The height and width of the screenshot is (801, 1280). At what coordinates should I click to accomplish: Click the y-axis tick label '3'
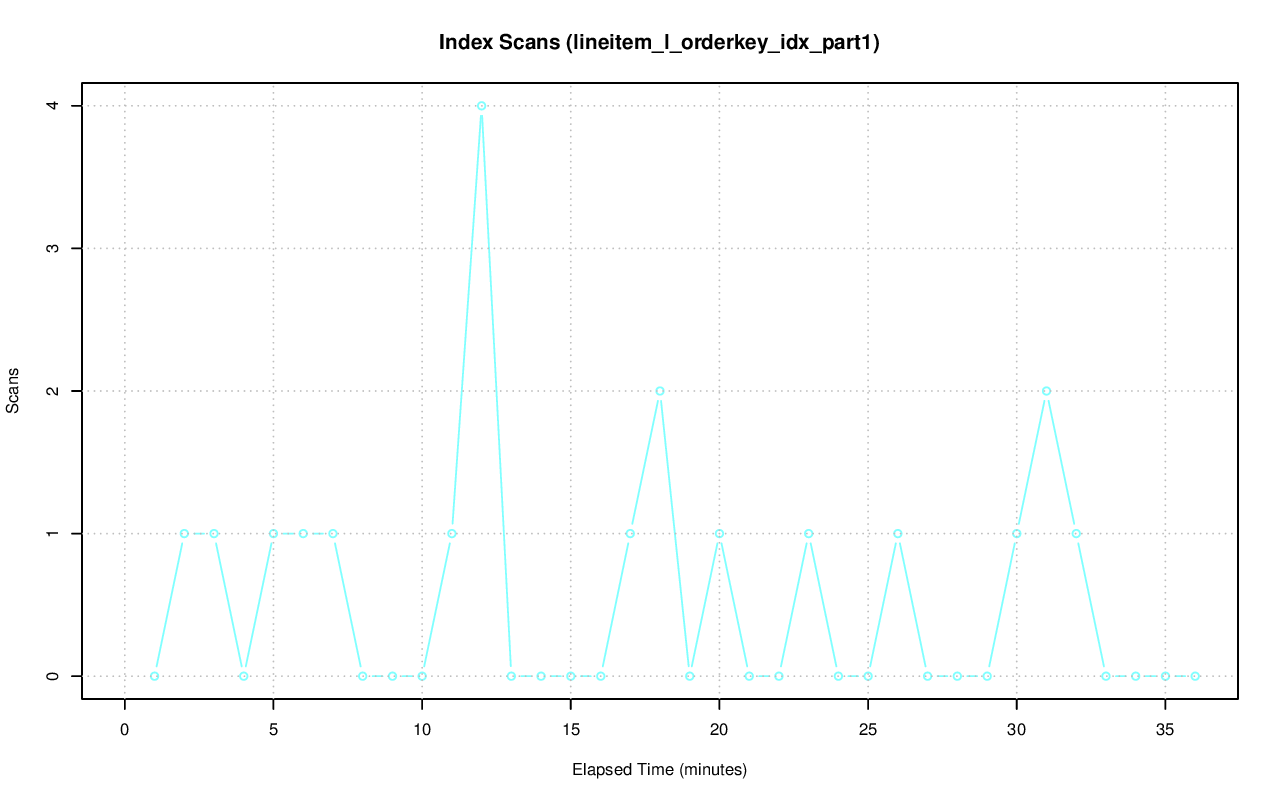coord(53,248)
